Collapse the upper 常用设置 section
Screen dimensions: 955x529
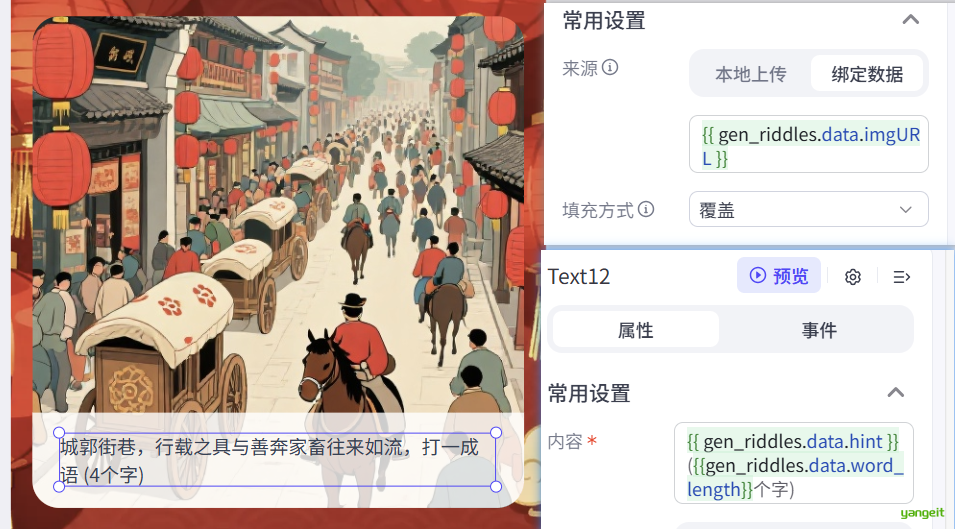pyautogui.click(x=911, y=20)
